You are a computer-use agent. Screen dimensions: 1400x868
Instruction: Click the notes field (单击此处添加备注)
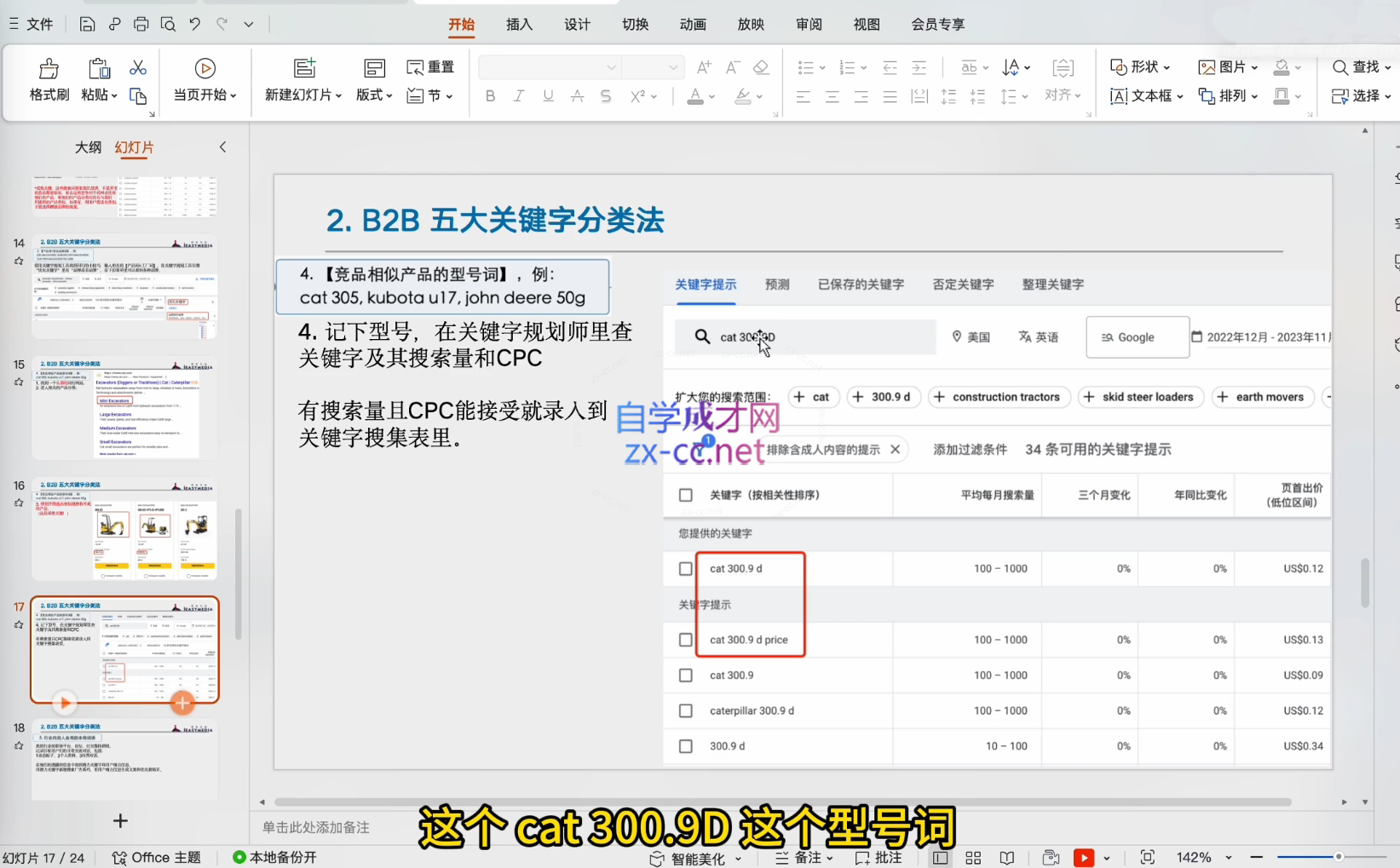pyautogui.click(x=316, y=827)
